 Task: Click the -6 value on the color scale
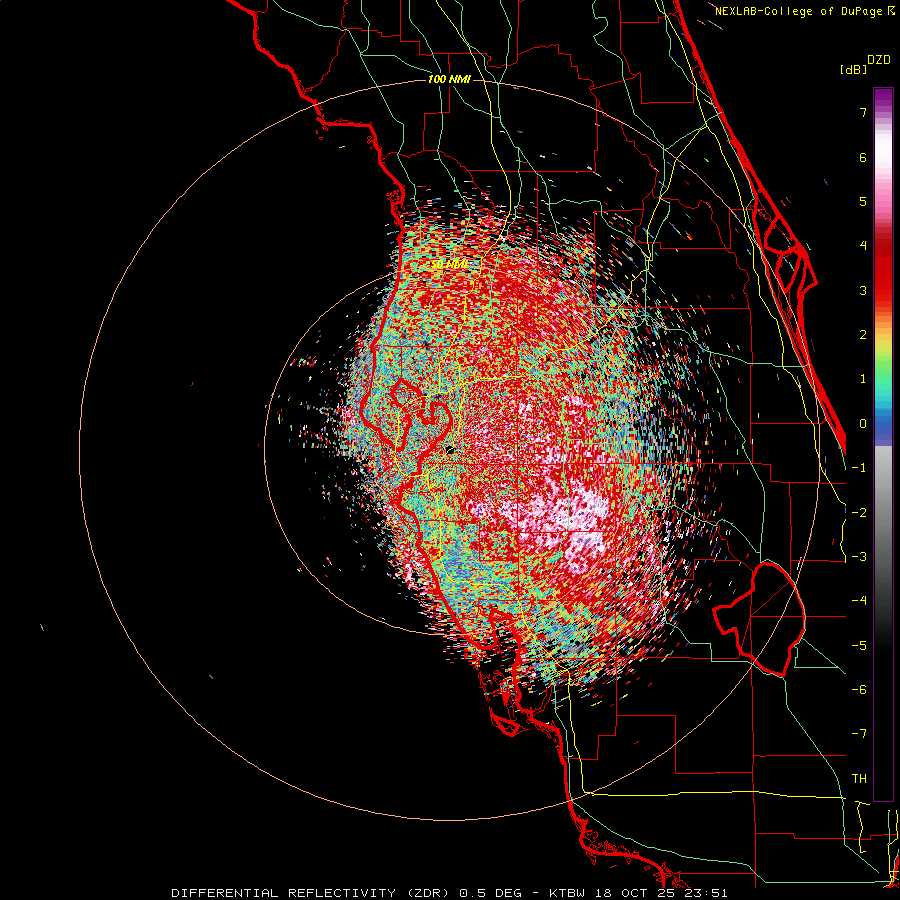[x=859, y=690]
